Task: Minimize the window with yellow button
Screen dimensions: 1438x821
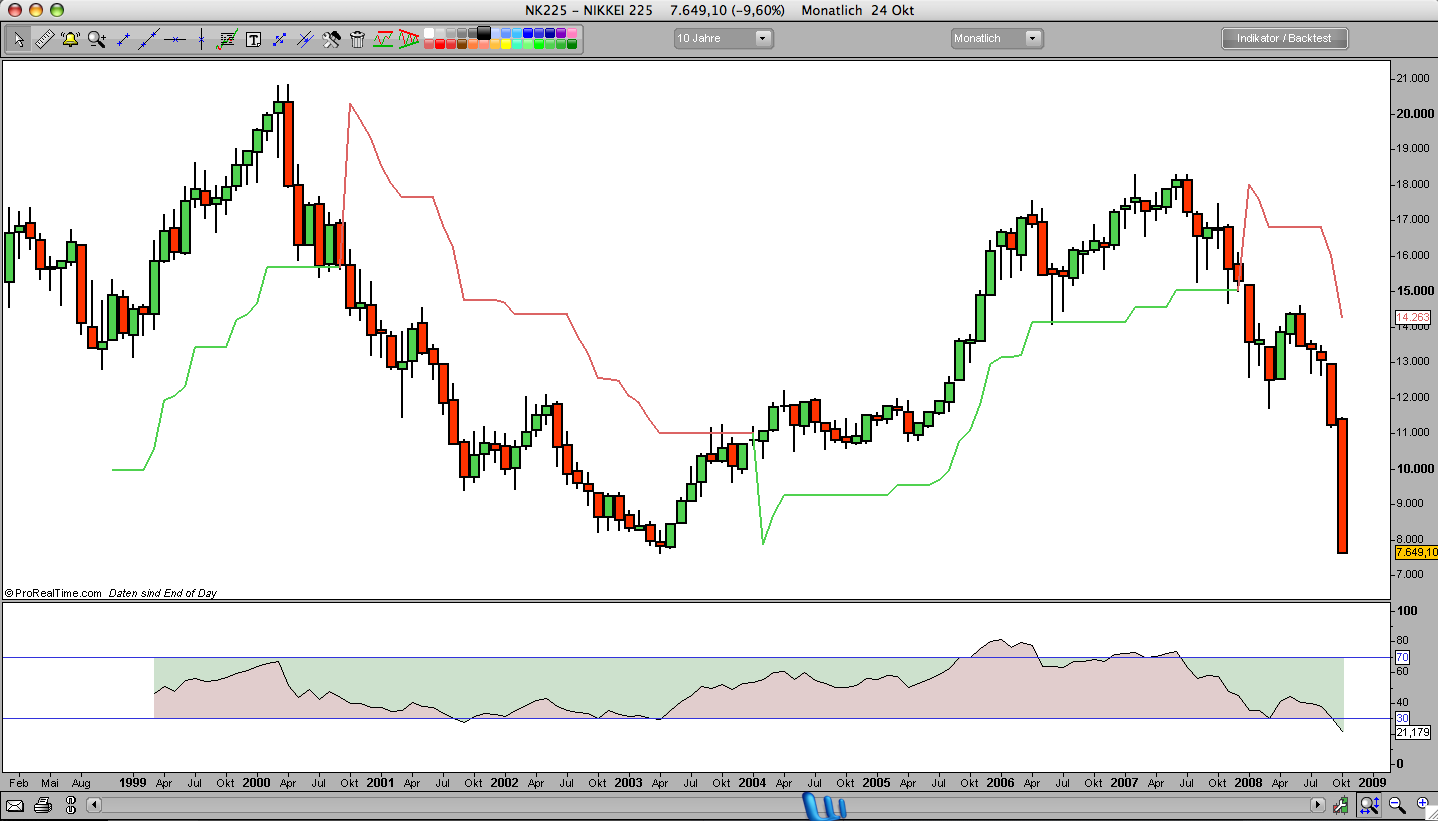Action: [35, 10]
